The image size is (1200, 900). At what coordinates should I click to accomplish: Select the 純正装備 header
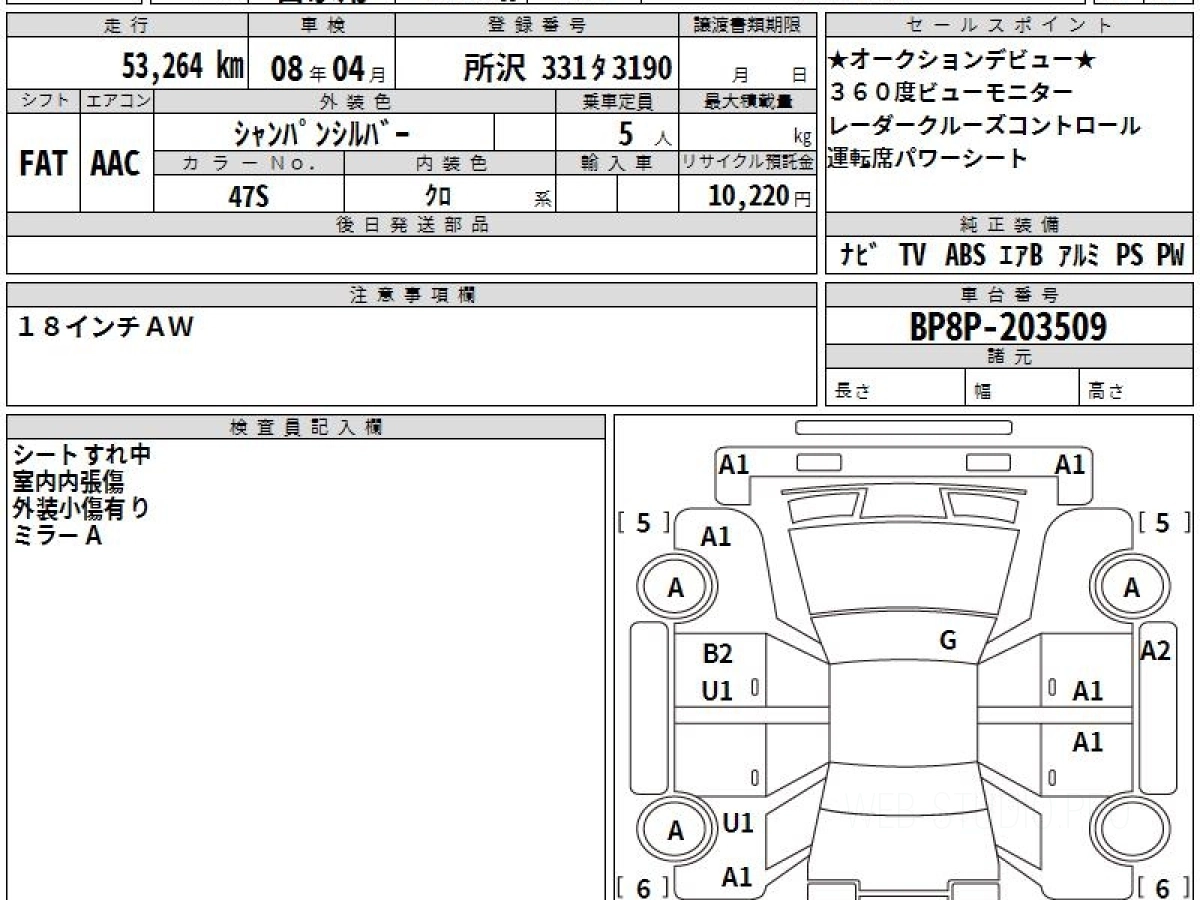point(1010,225)
